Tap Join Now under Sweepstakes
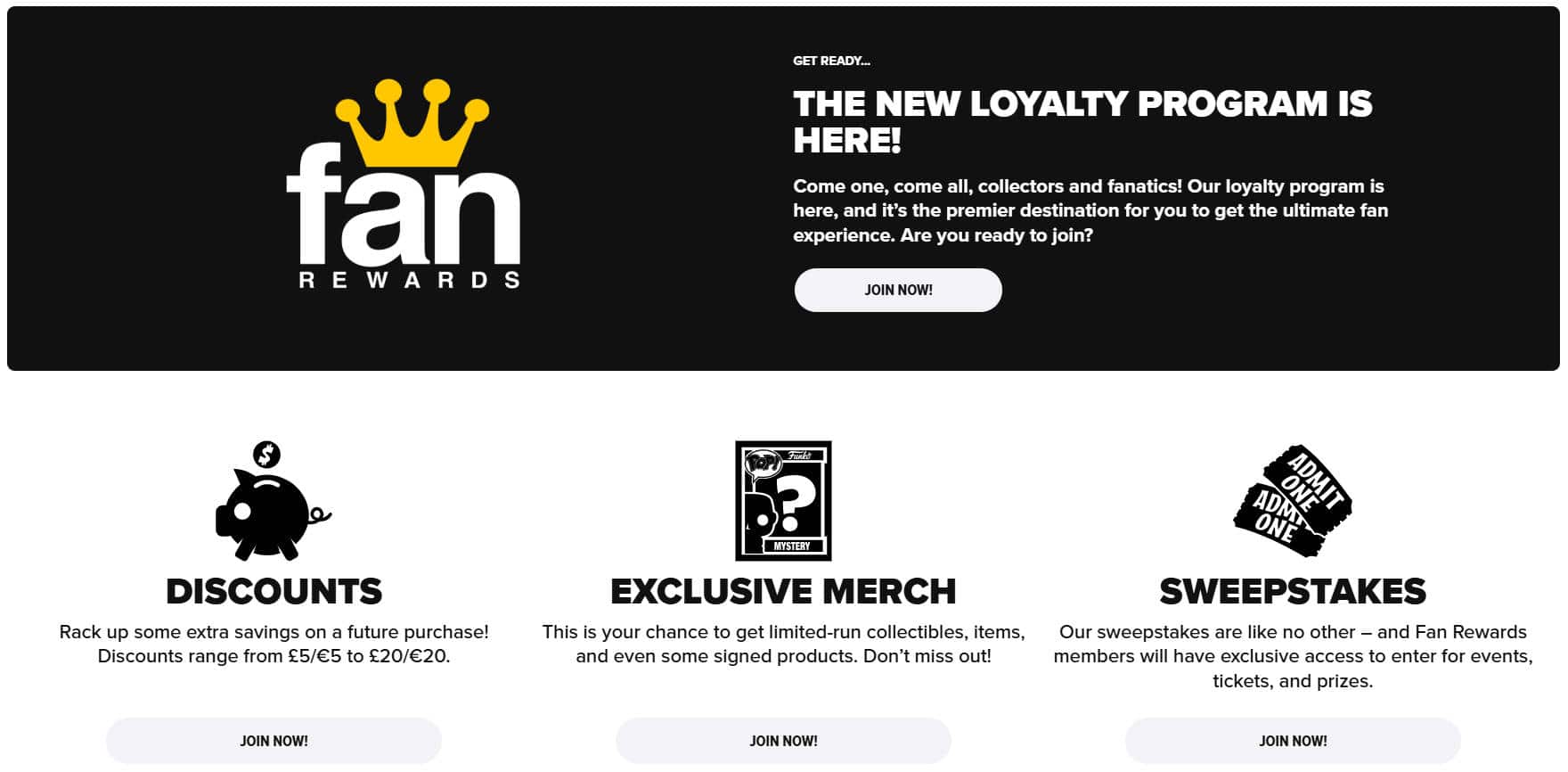 pyautogui.click(x=1293, y=741)
